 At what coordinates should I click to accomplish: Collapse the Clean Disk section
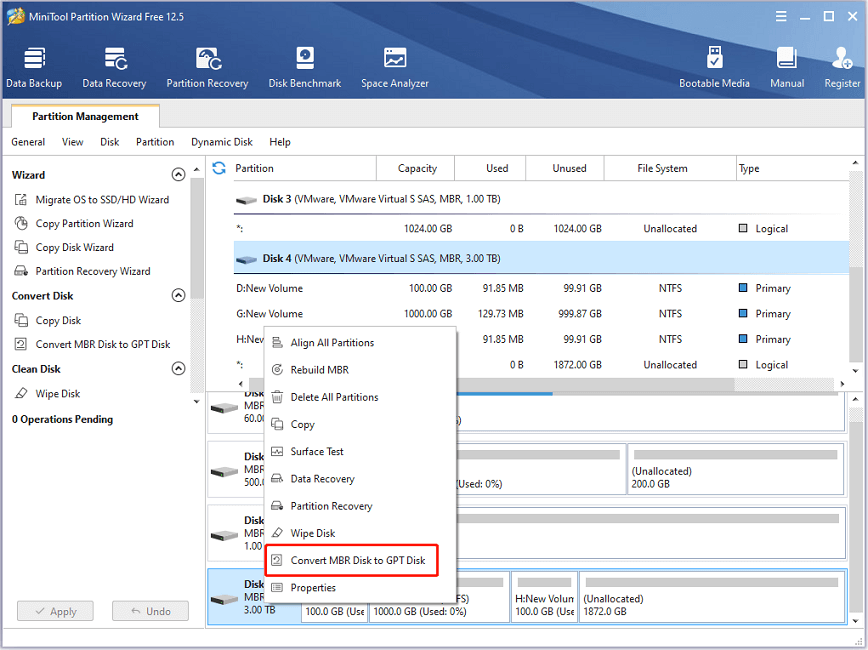pos(178,369)
